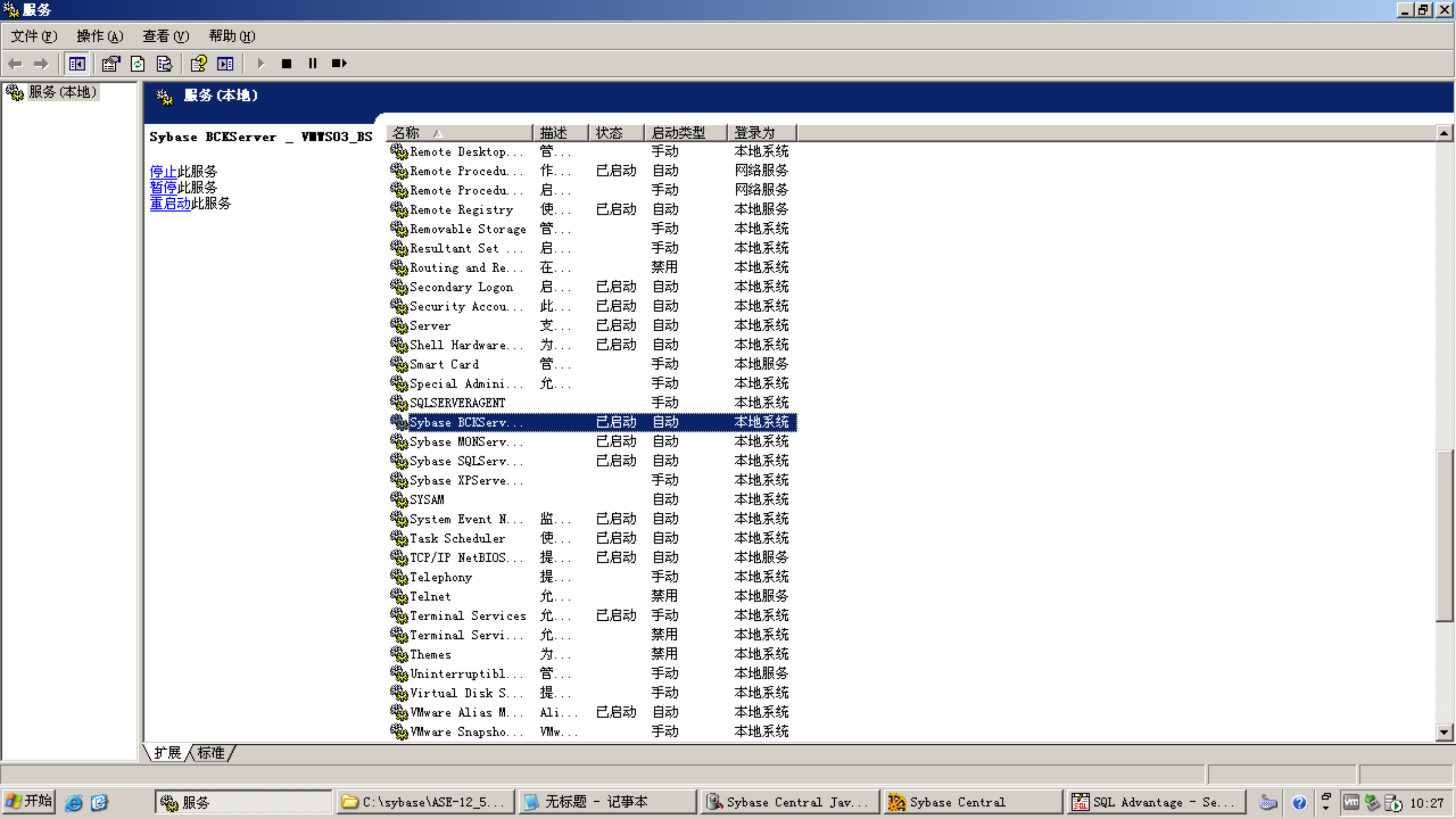This screenshot has width=1456, height=819.
Task: Select the Sybase SQLServ service row
Action: pyautogui.click(x=593, y=461)
